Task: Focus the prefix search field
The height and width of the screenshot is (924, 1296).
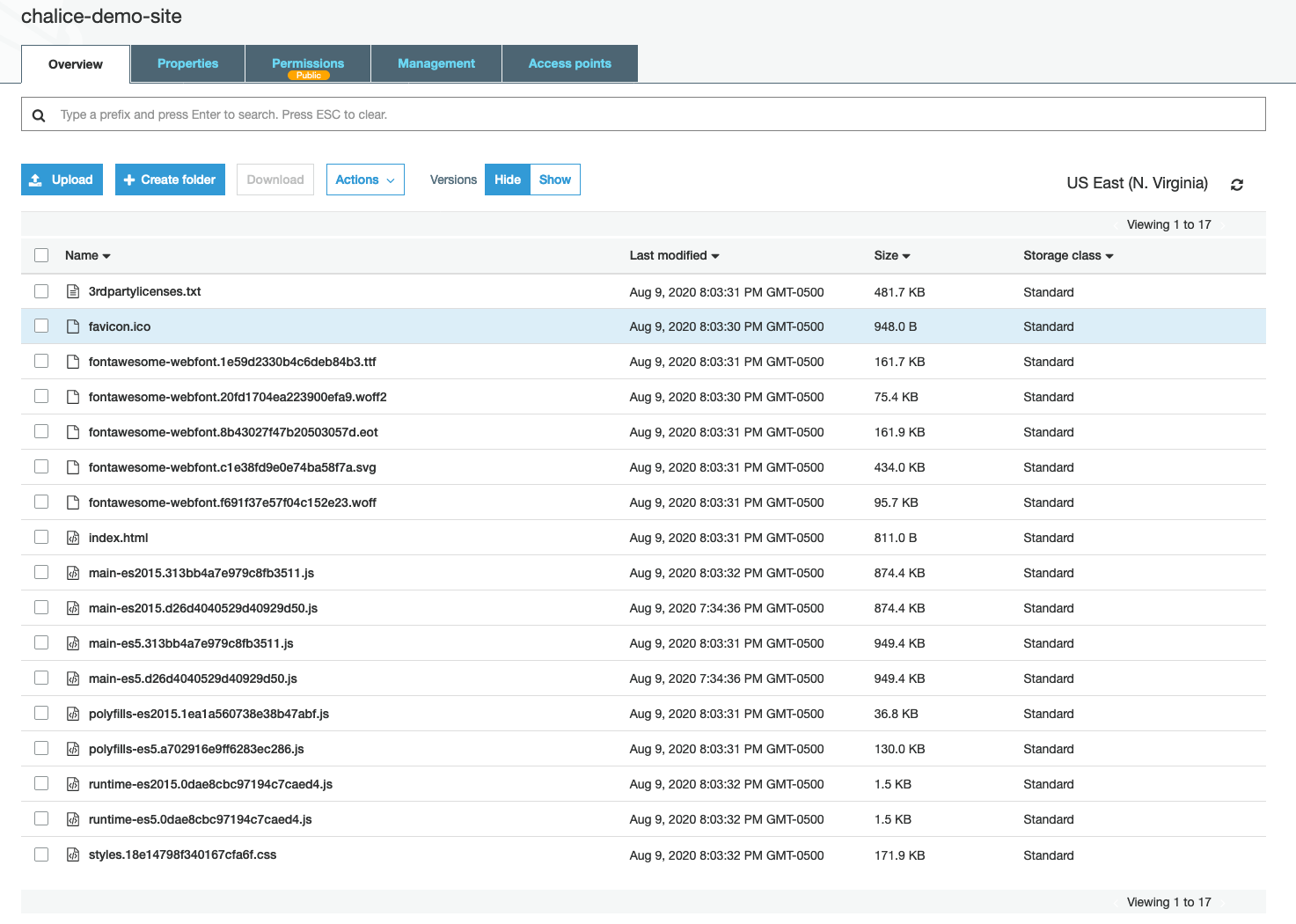Action: click(643, 114)
